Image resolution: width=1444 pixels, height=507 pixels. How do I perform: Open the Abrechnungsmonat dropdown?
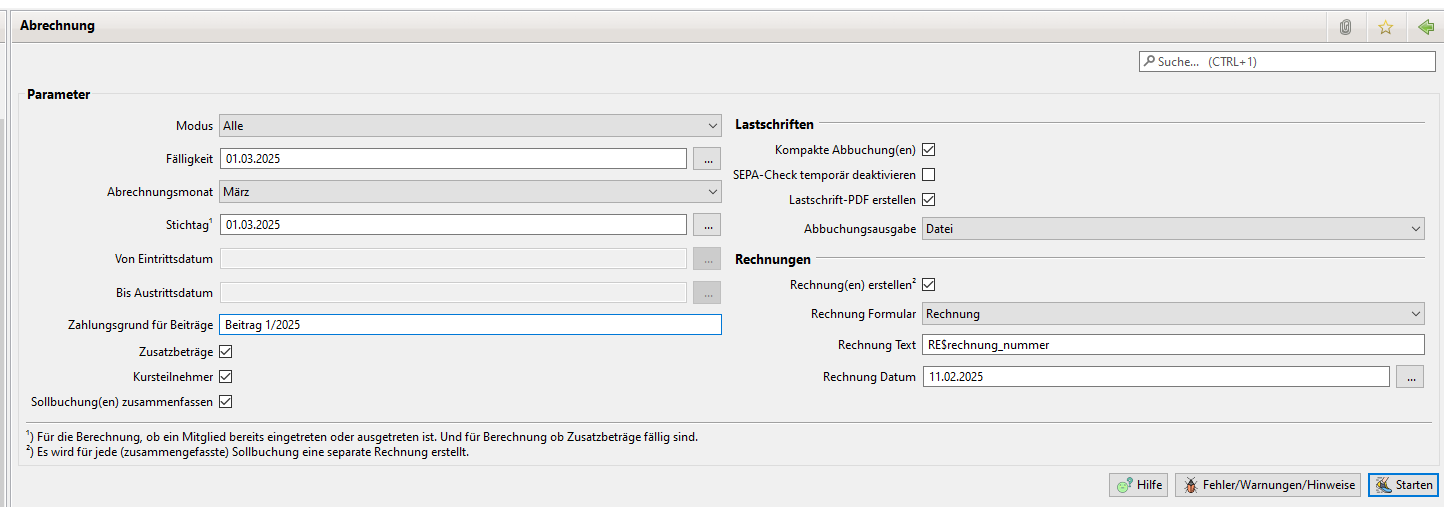tap(470, 192)
